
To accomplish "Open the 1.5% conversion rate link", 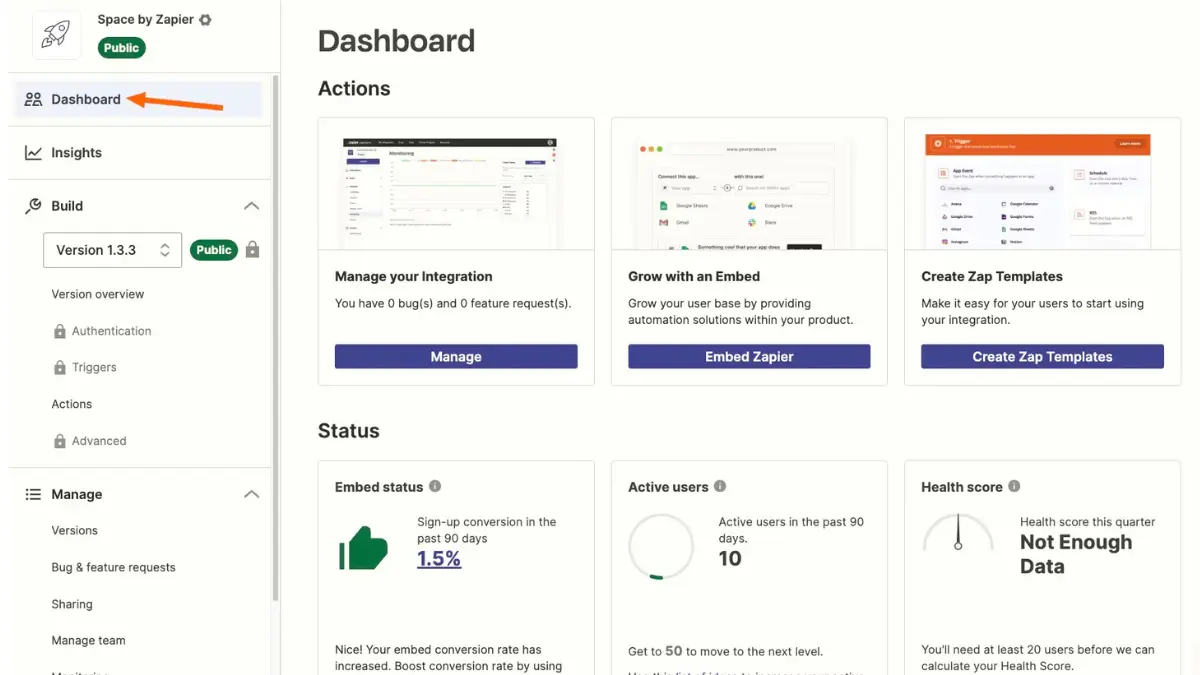I will (x=439, y=559).
